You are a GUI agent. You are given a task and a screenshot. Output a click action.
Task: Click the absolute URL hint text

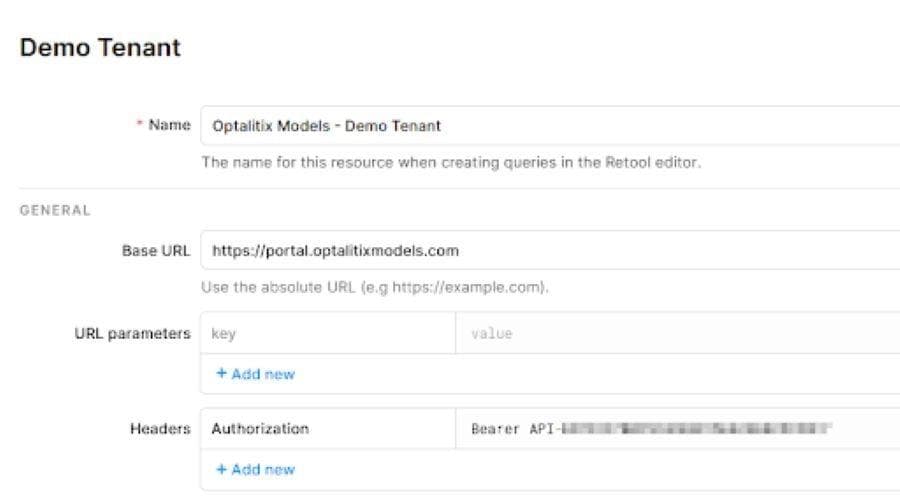tap(376, 288)
